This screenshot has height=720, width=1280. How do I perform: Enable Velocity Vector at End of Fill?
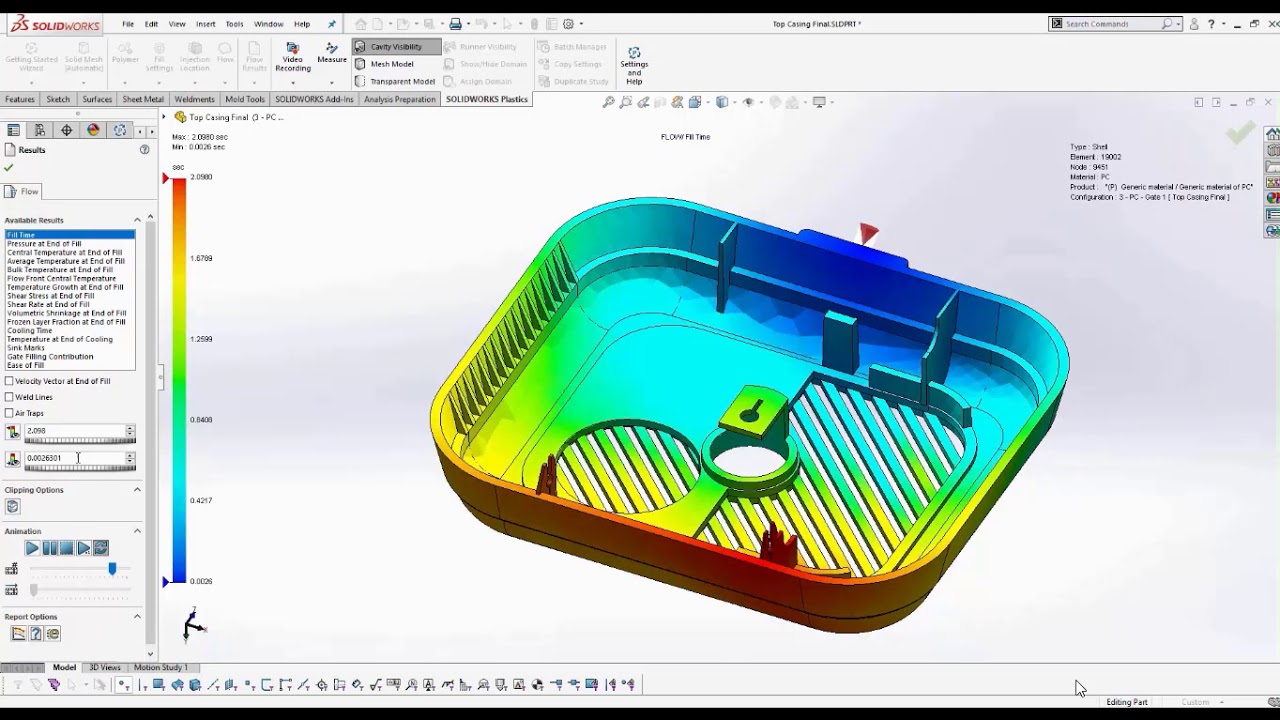[9, 381]
